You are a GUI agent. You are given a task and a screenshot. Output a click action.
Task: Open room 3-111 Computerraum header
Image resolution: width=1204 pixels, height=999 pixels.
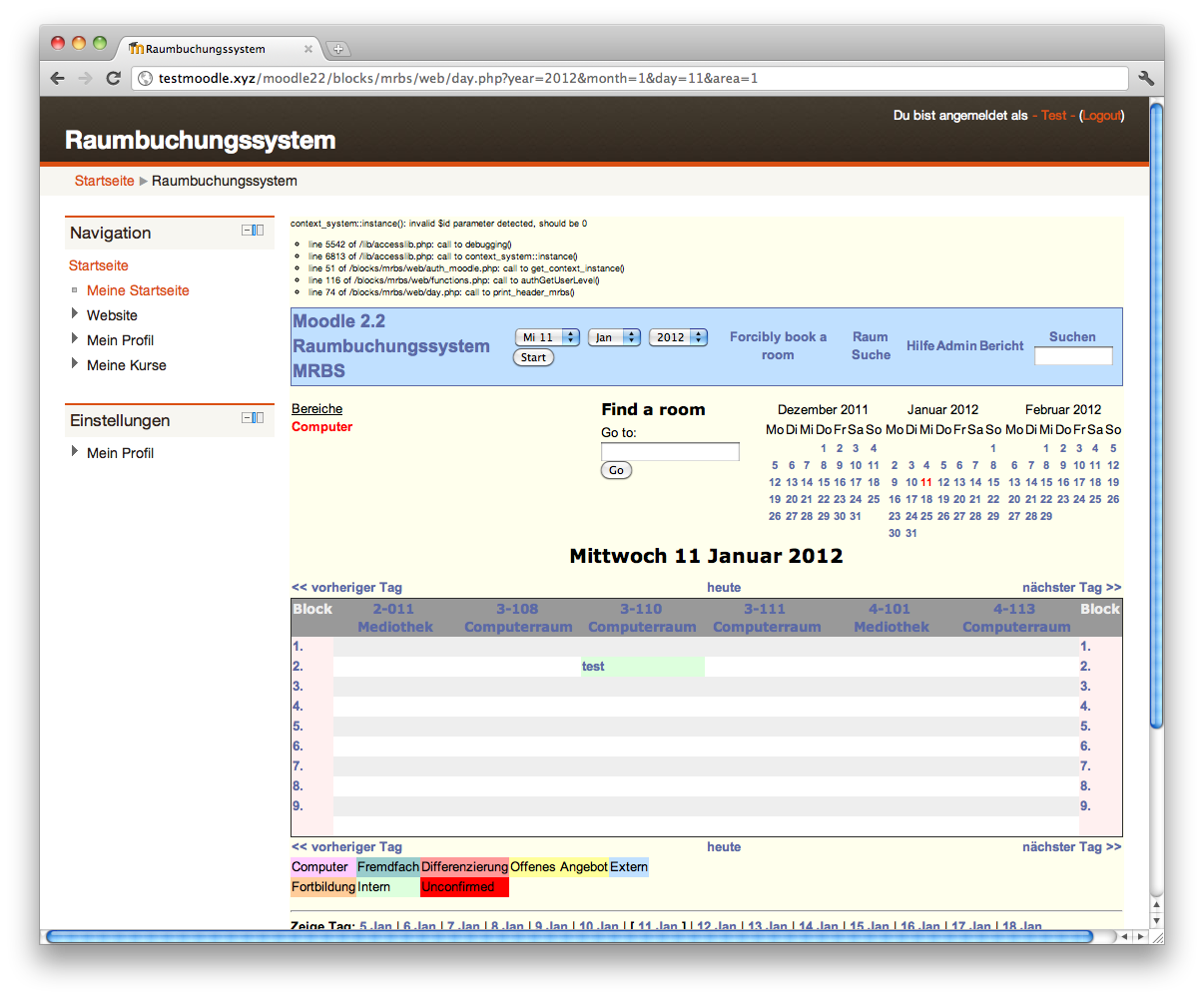(766, 618)
